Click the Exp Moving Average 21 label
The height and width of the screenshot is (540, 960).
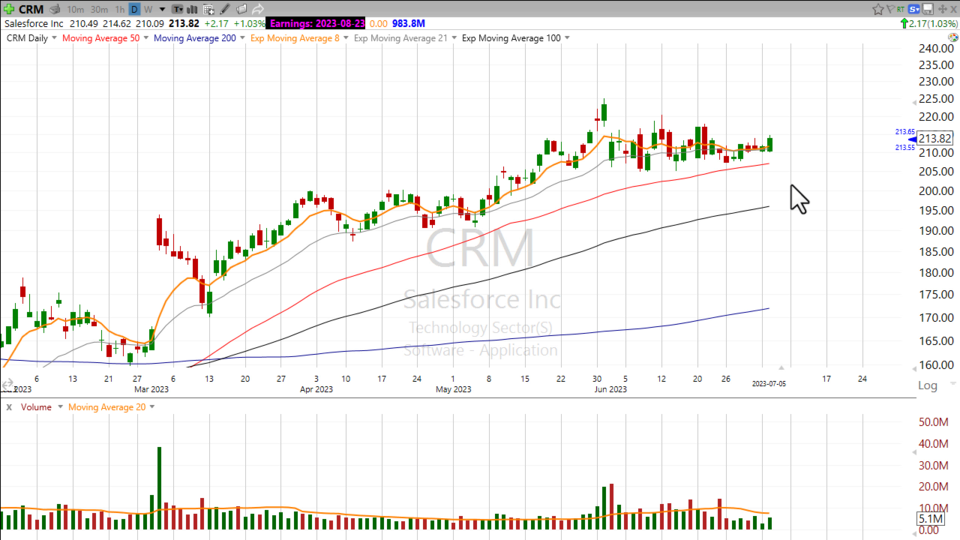(400, 38)
